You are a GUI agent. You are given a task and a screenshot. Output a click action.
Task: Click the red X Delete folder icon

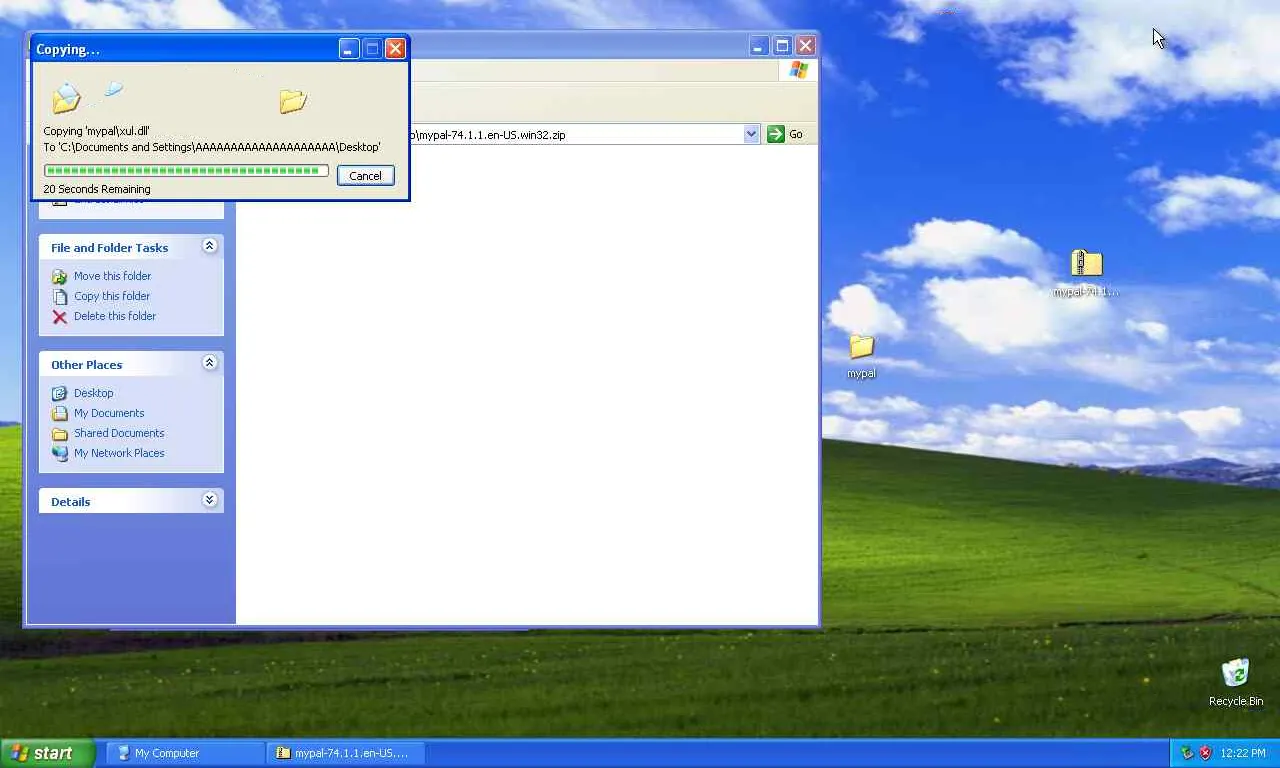59,317
